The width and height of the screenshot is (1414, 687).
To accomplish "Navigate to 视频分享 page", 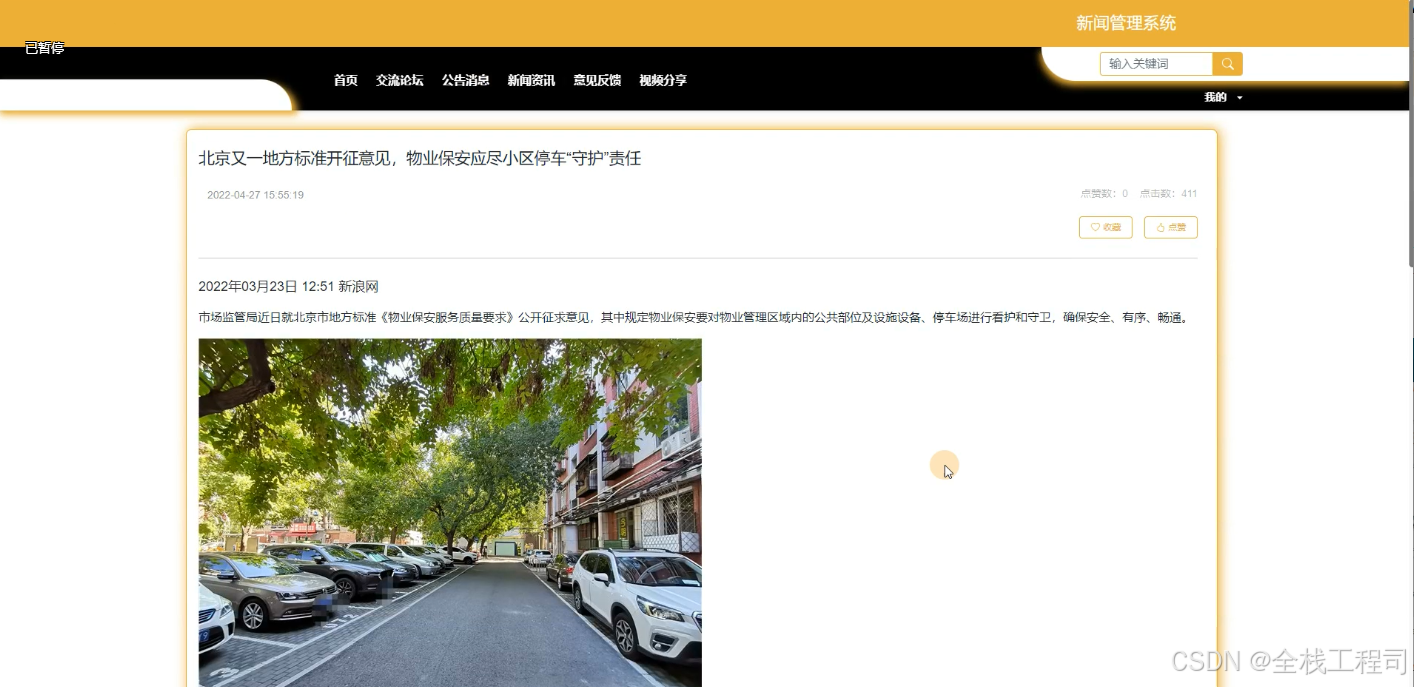I will 663,80.
